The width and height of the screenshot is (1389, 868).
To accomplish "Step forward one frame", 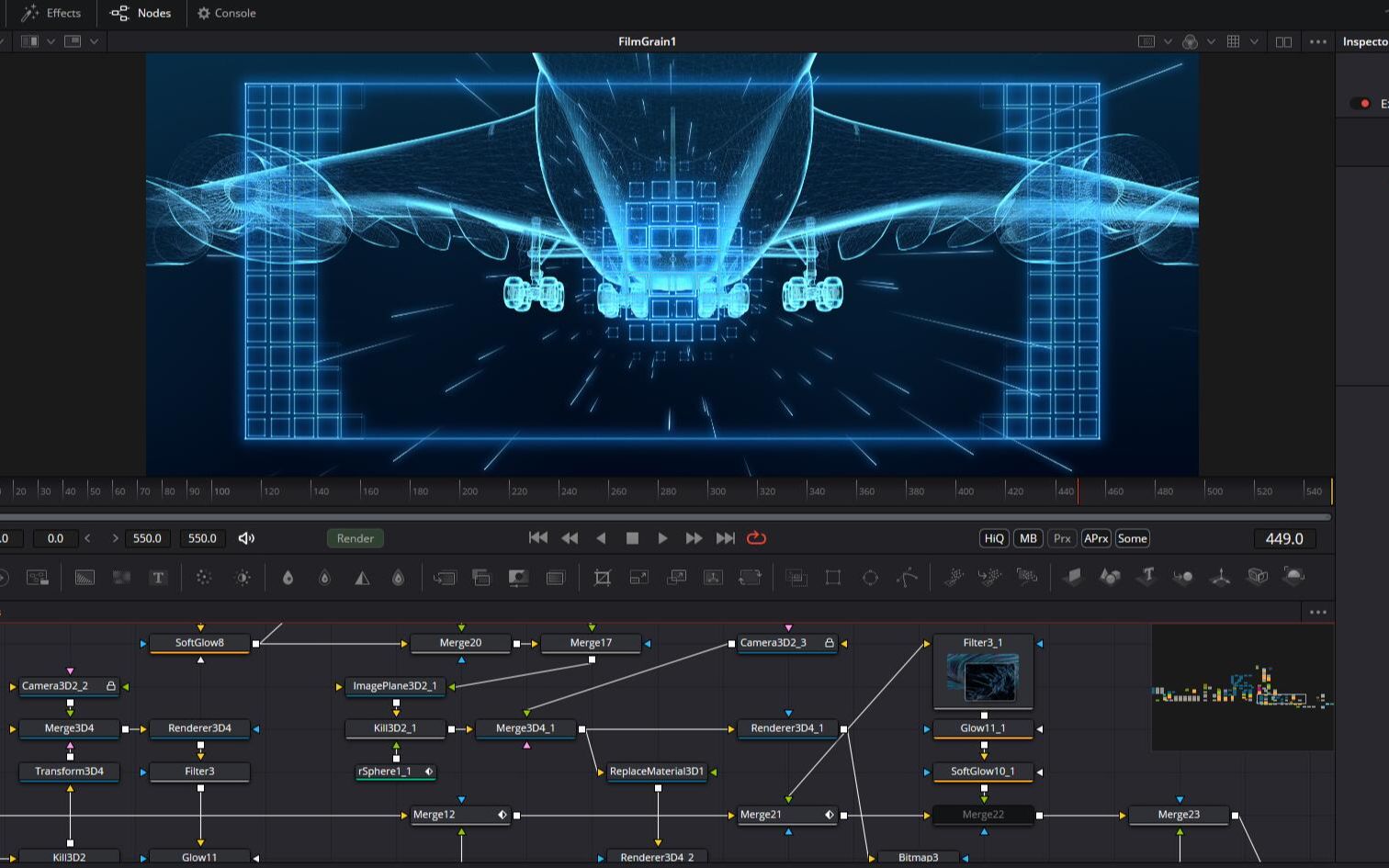I will [x=694, y=538].
